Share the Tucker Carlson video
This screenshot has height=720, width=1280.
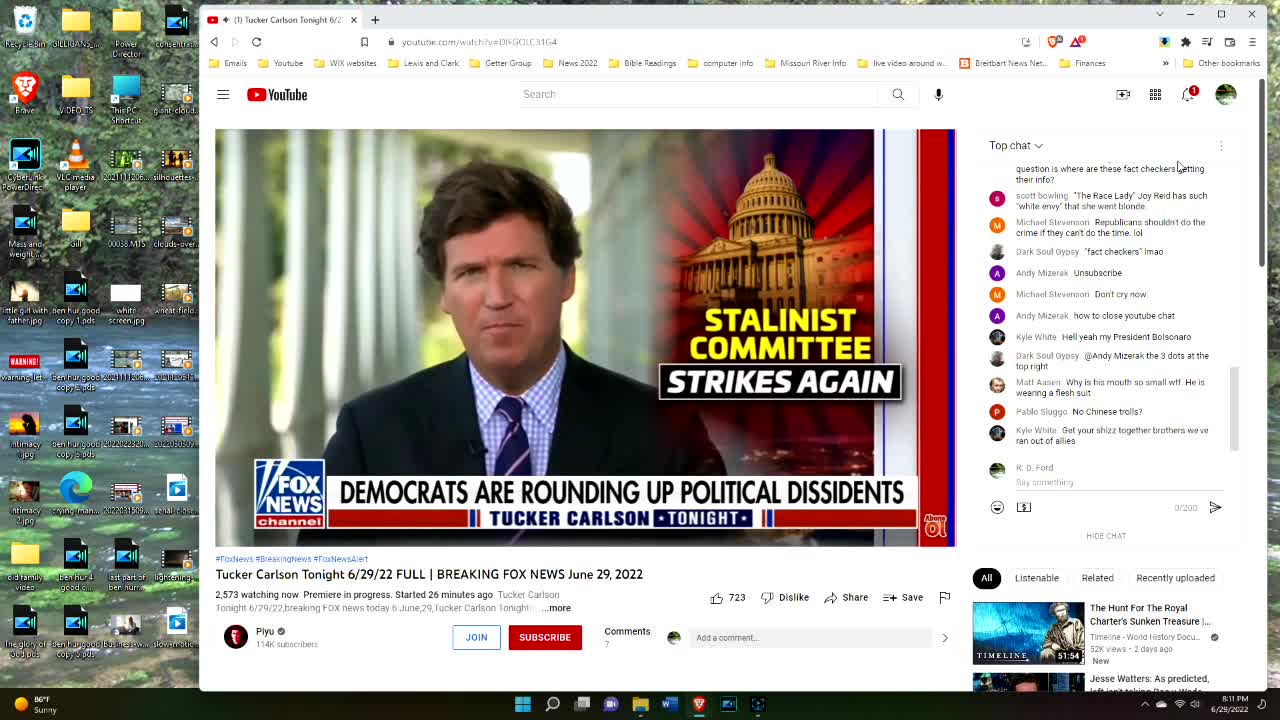click(x=846, y=597)
